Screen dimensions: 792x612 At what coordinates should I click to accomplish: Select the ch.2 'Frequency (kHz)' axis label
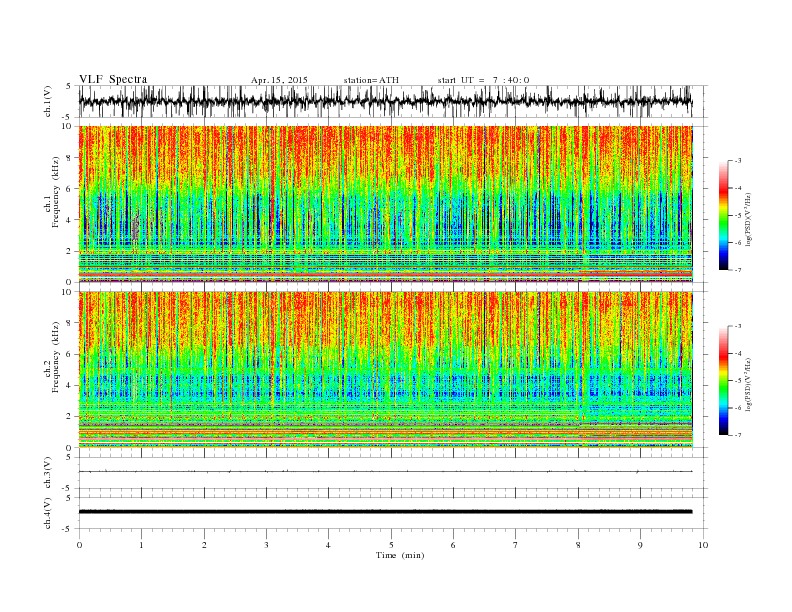click(56, 356)
